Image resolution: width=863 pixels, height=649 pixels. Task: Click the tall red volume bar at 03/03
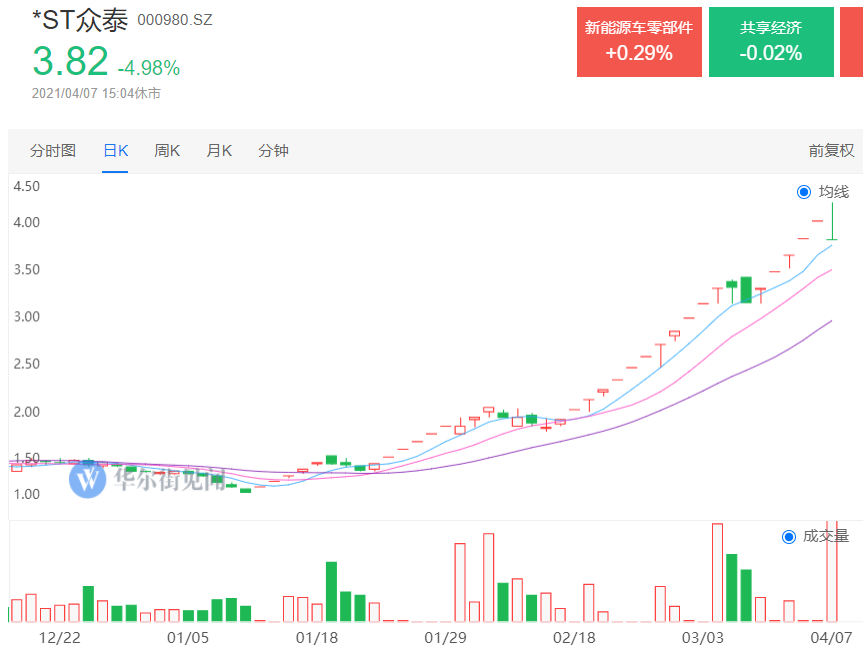(717, 572)
